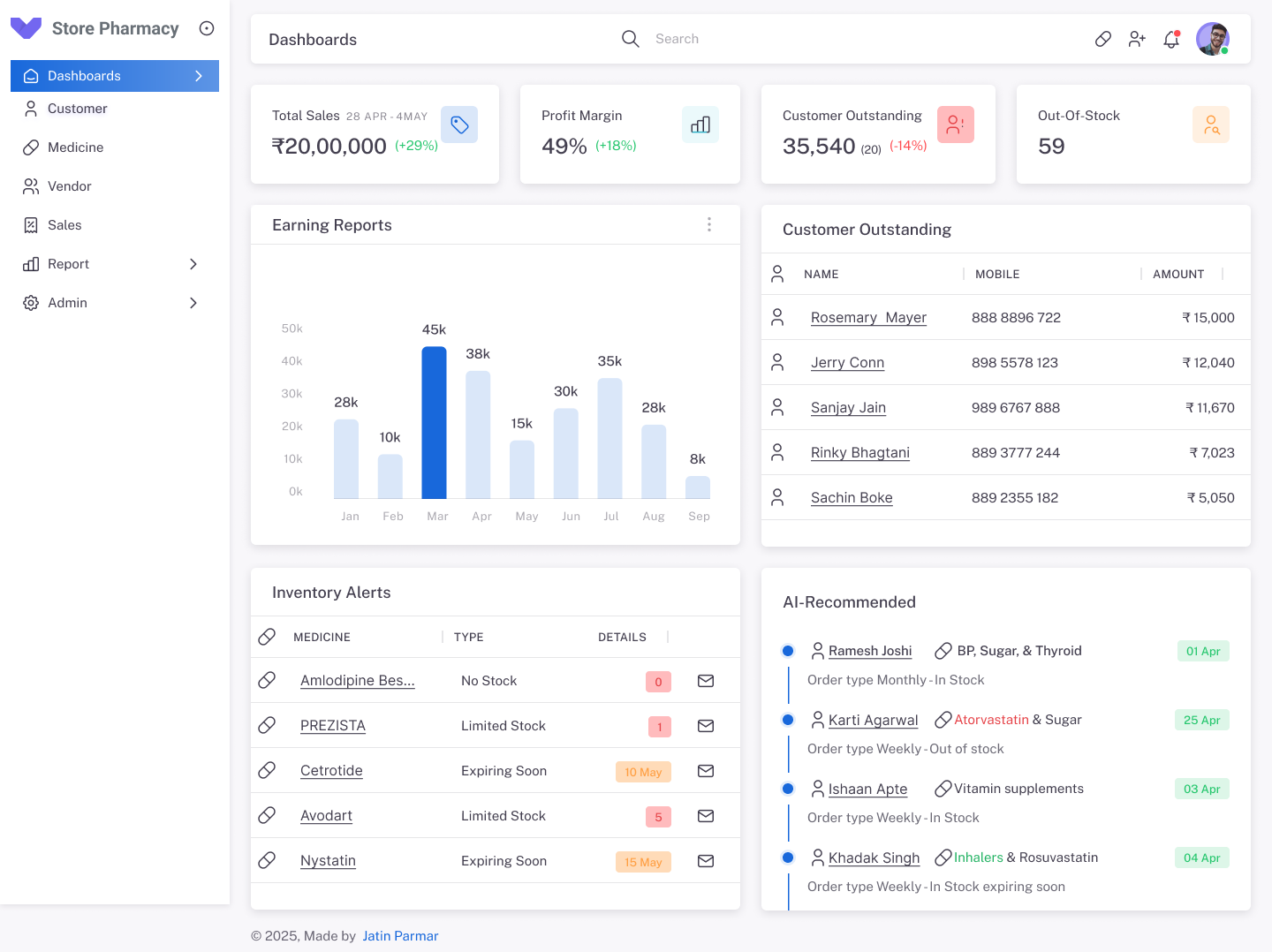Click the Total Sales tag icon
The width and height of the screenshot is (1272, 952).
click(x=459, y=125)
